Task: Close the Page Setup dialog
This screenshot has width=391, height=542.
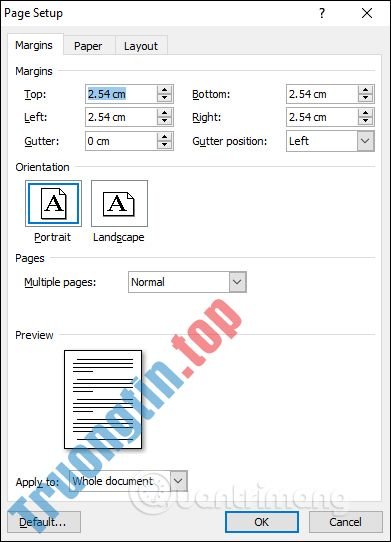Action: pos(367,13)
